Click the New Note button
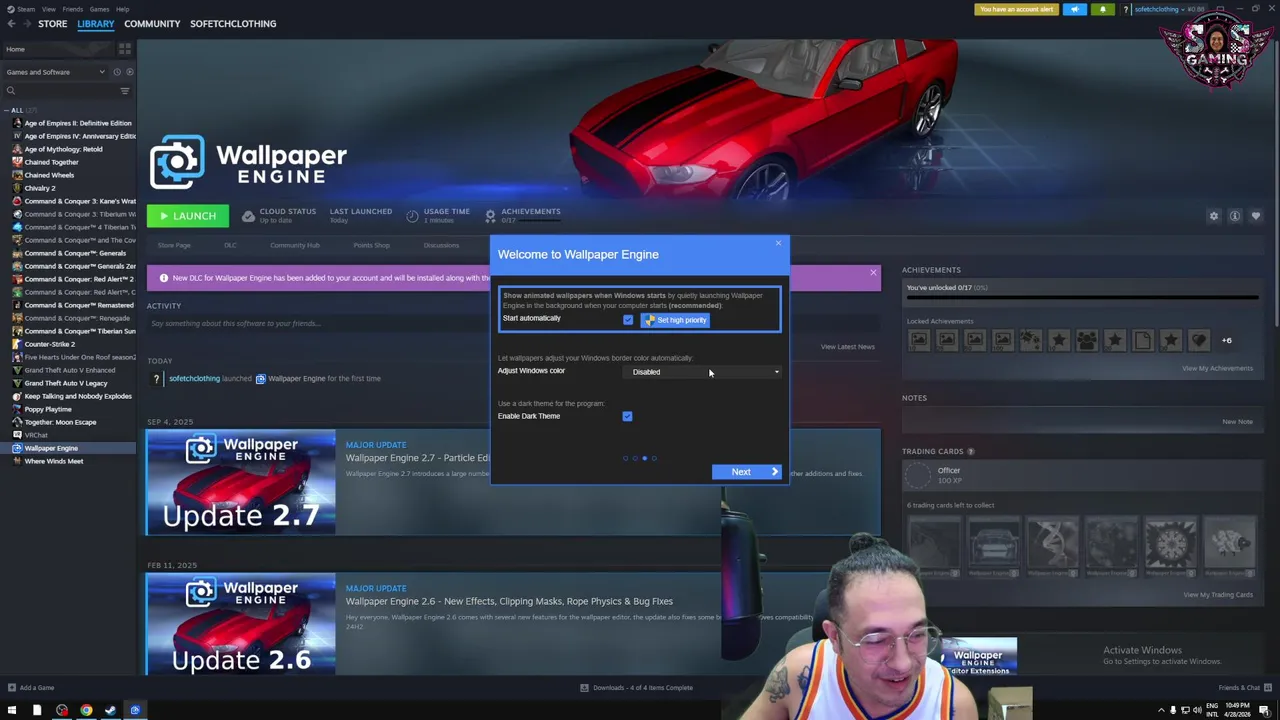Viewport: 1280px width, 720px height. tap(1237, 421)
